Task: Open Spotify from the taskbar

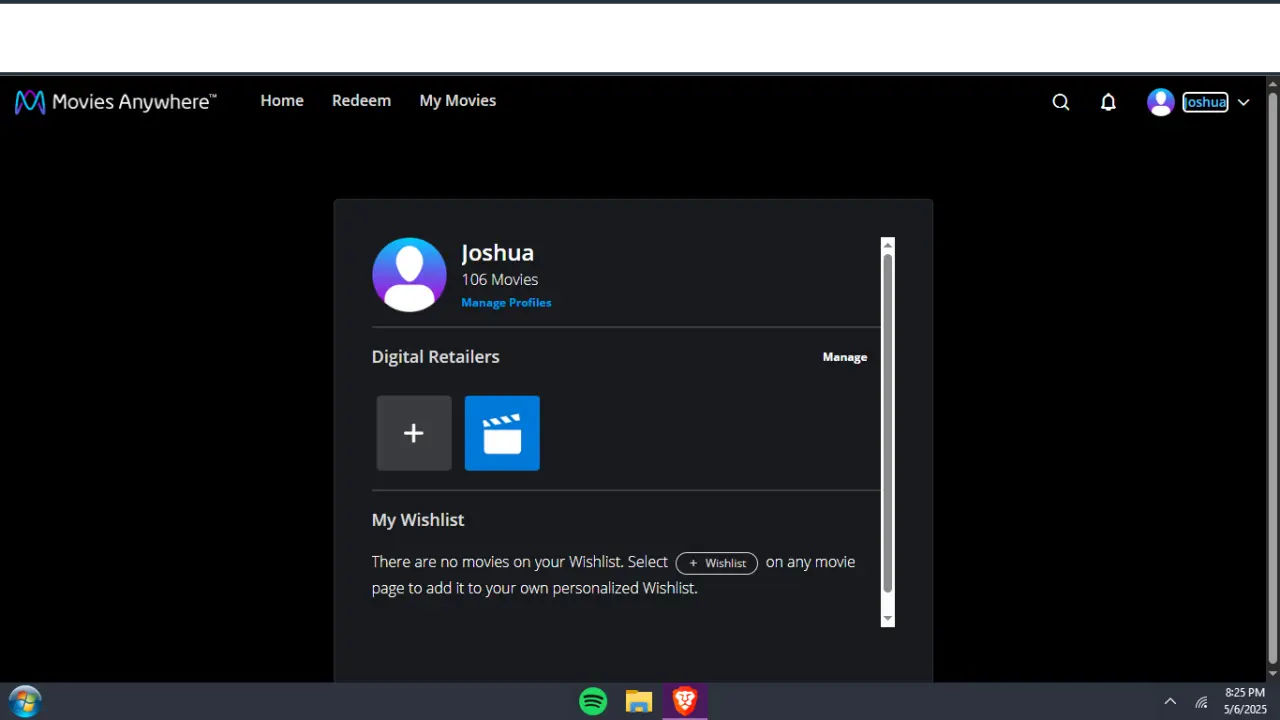Action: click(593, 701)
